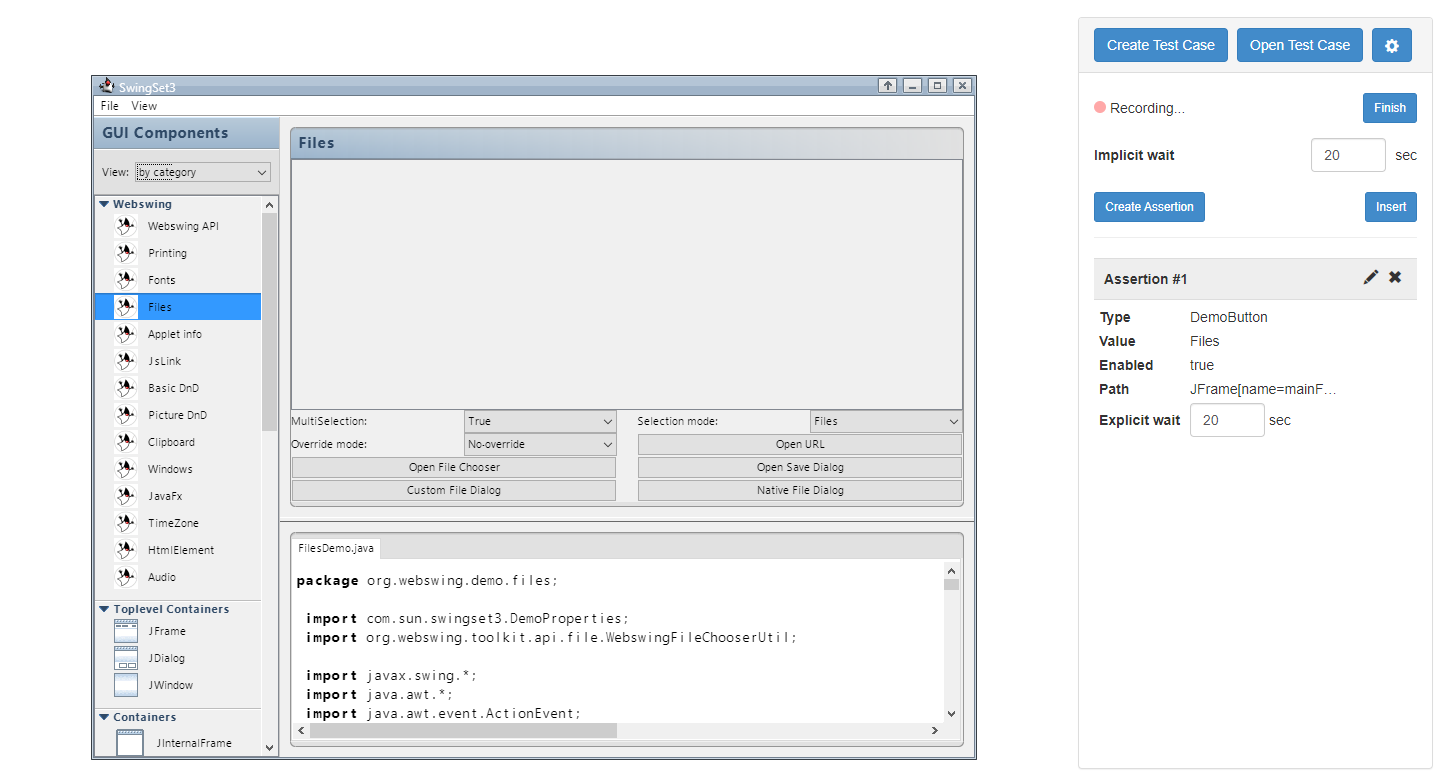Click the Open URL button
Image resolution: width=1450 pixels, height=780 pixels.
[800, 444]
